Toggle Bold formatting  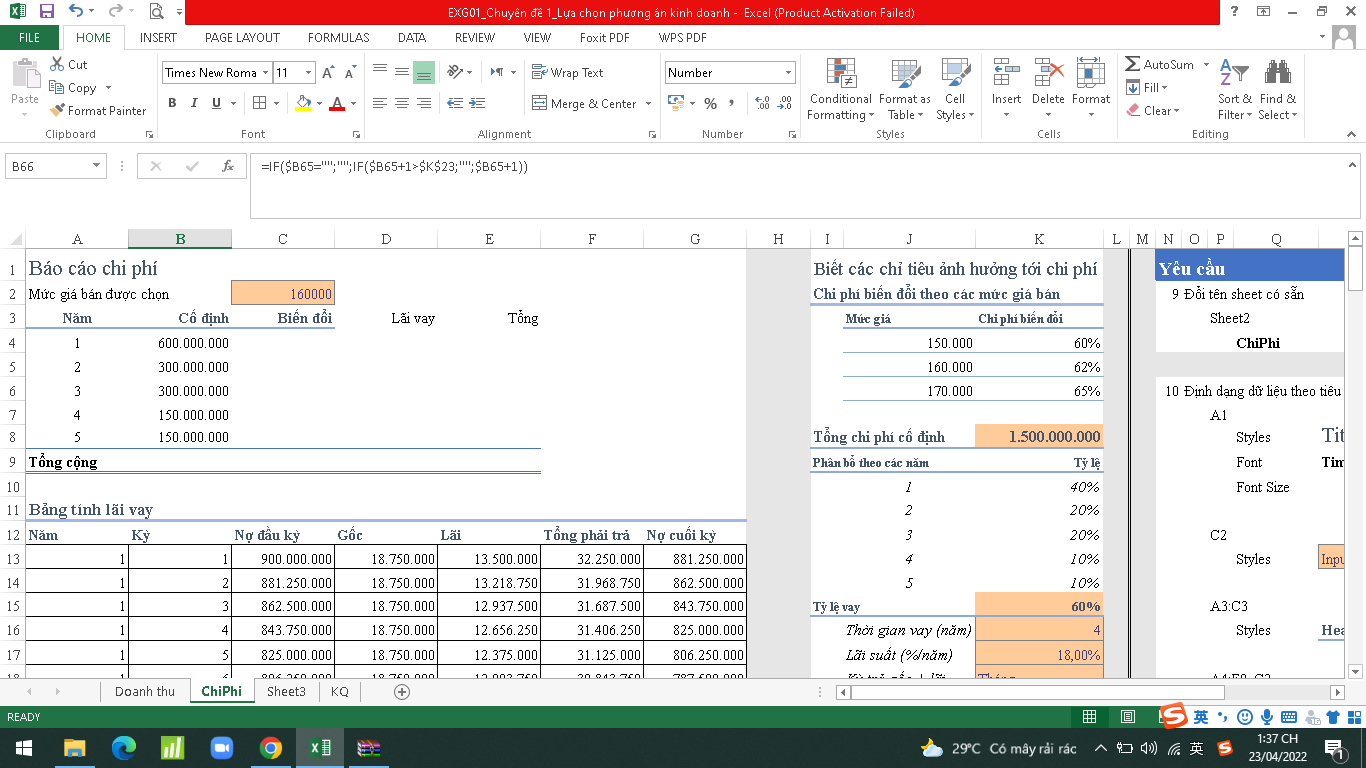pos(172,103)
